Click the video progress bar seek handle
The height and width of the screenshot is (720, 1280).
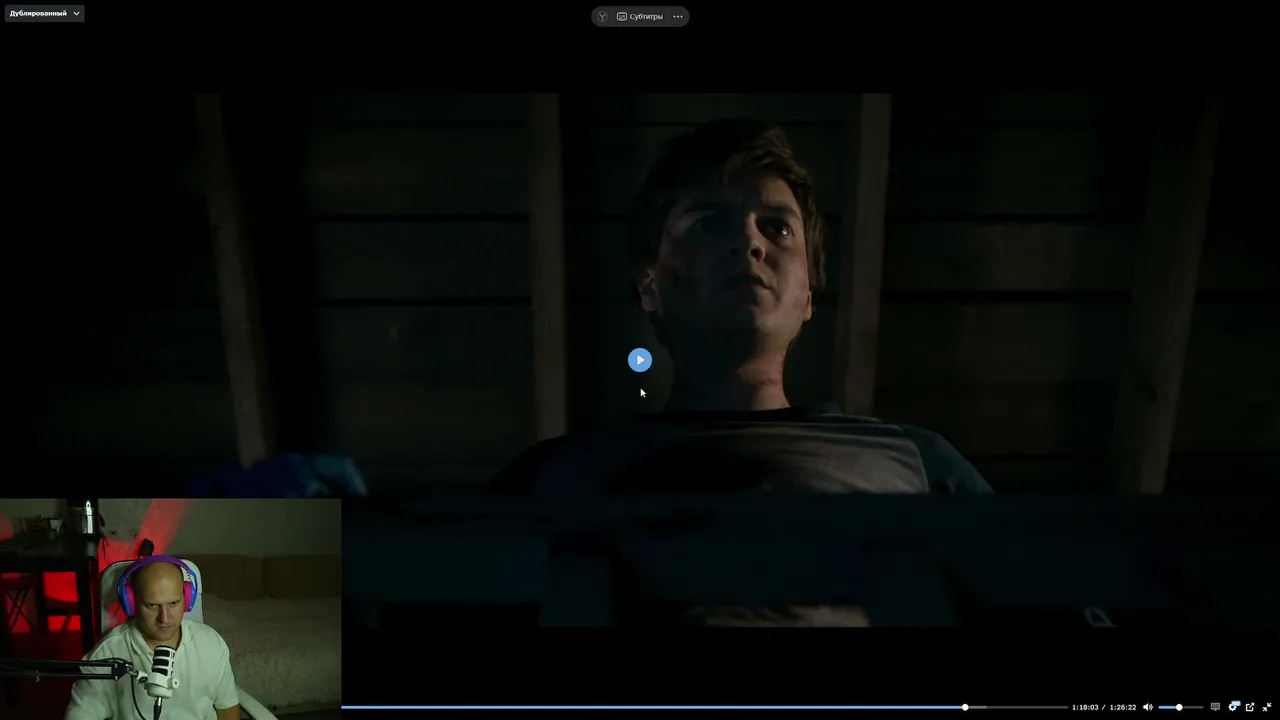pos(965,707)
